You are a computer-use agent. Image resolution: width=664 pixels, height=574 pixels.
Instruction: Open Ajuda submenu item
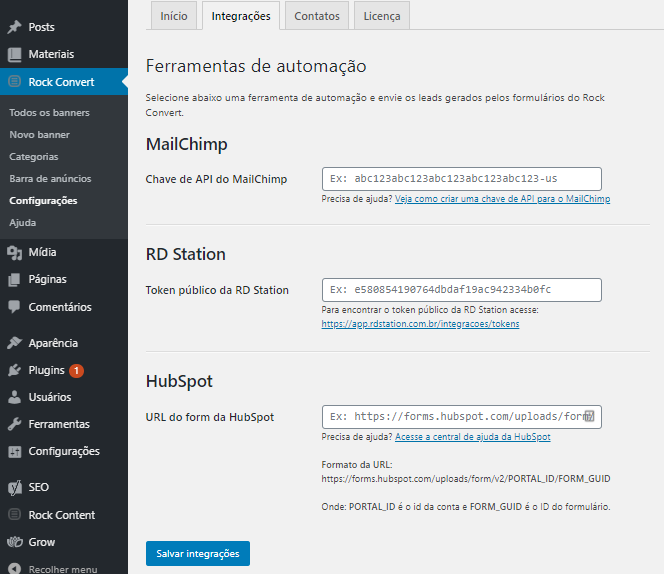pyautogui.click(x=22, y=223)
